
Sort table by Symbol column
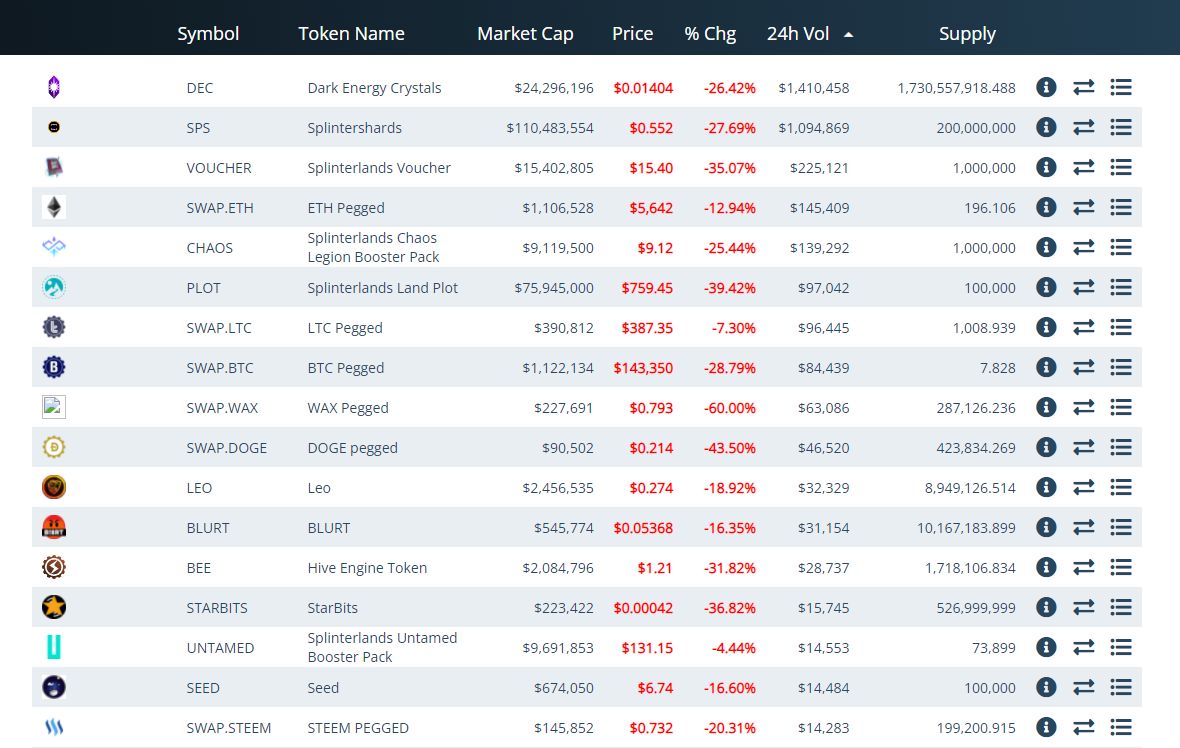point(208,34)
